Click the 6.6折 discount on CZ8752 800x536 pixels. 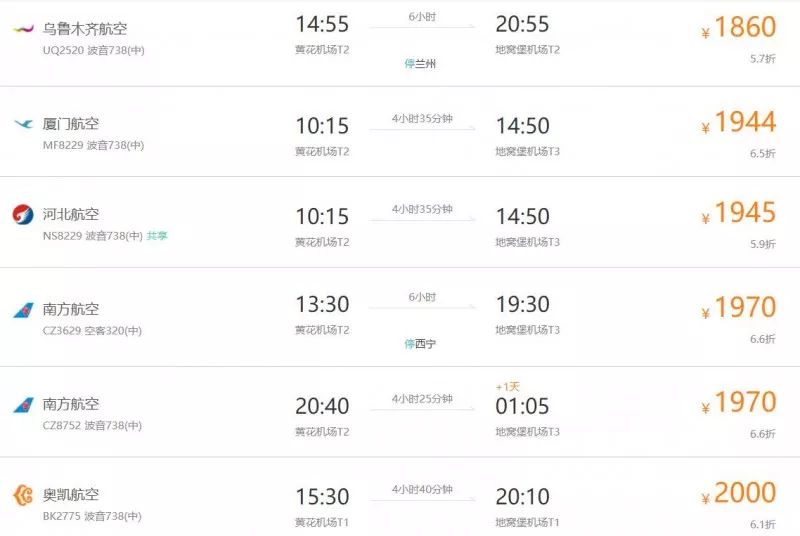tap(763, 434)
